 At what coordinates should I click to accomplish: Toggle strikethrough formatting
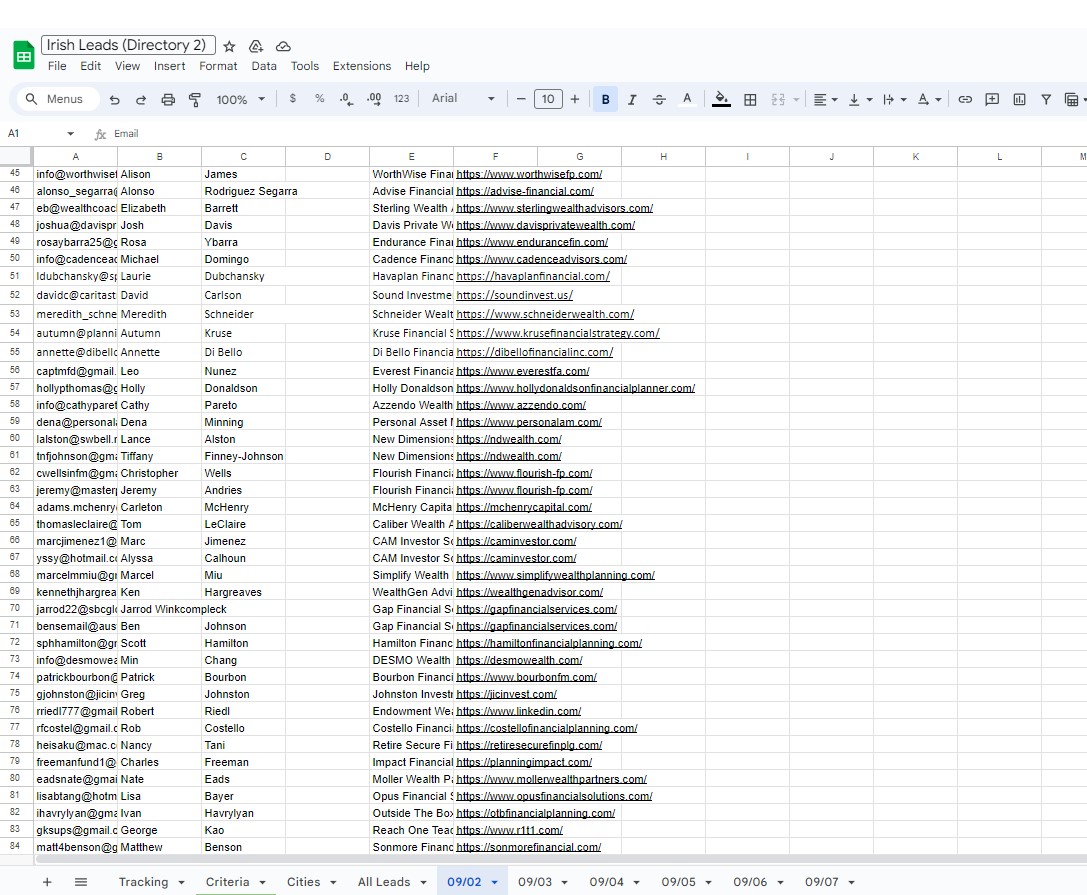point(659,99)
